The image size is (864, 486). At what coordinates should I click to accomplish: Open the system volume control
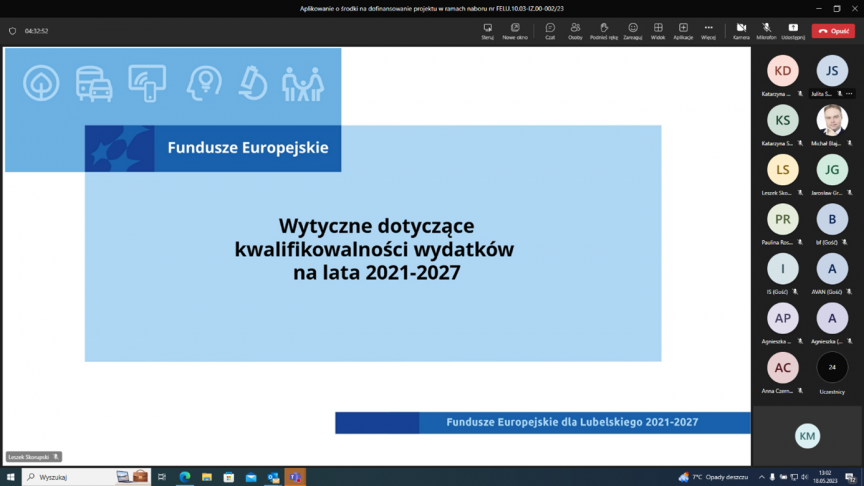pos(804,477)
